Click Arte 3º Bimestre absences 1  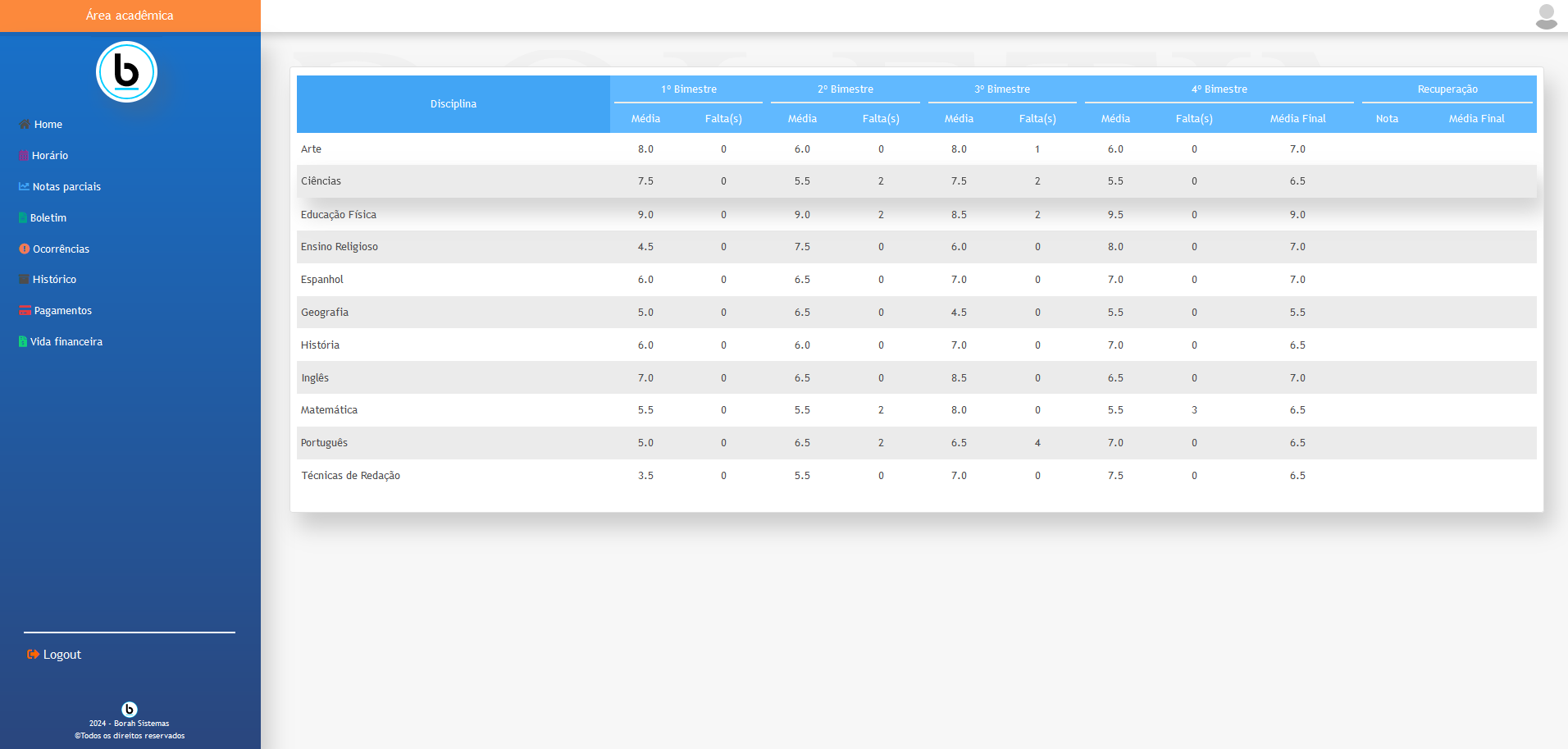[x=1037, y=148]
